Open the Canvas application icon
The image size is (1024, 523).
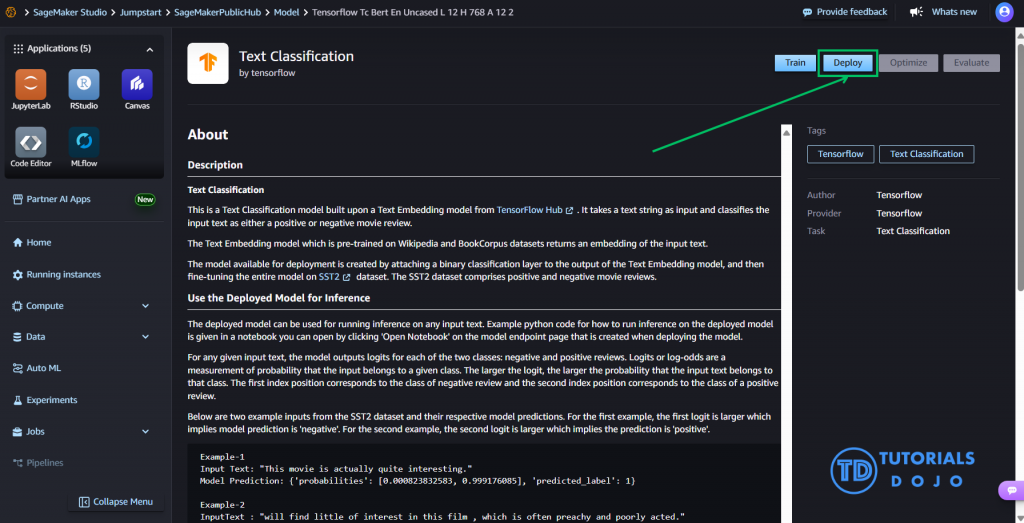click(x=137, y=84)
